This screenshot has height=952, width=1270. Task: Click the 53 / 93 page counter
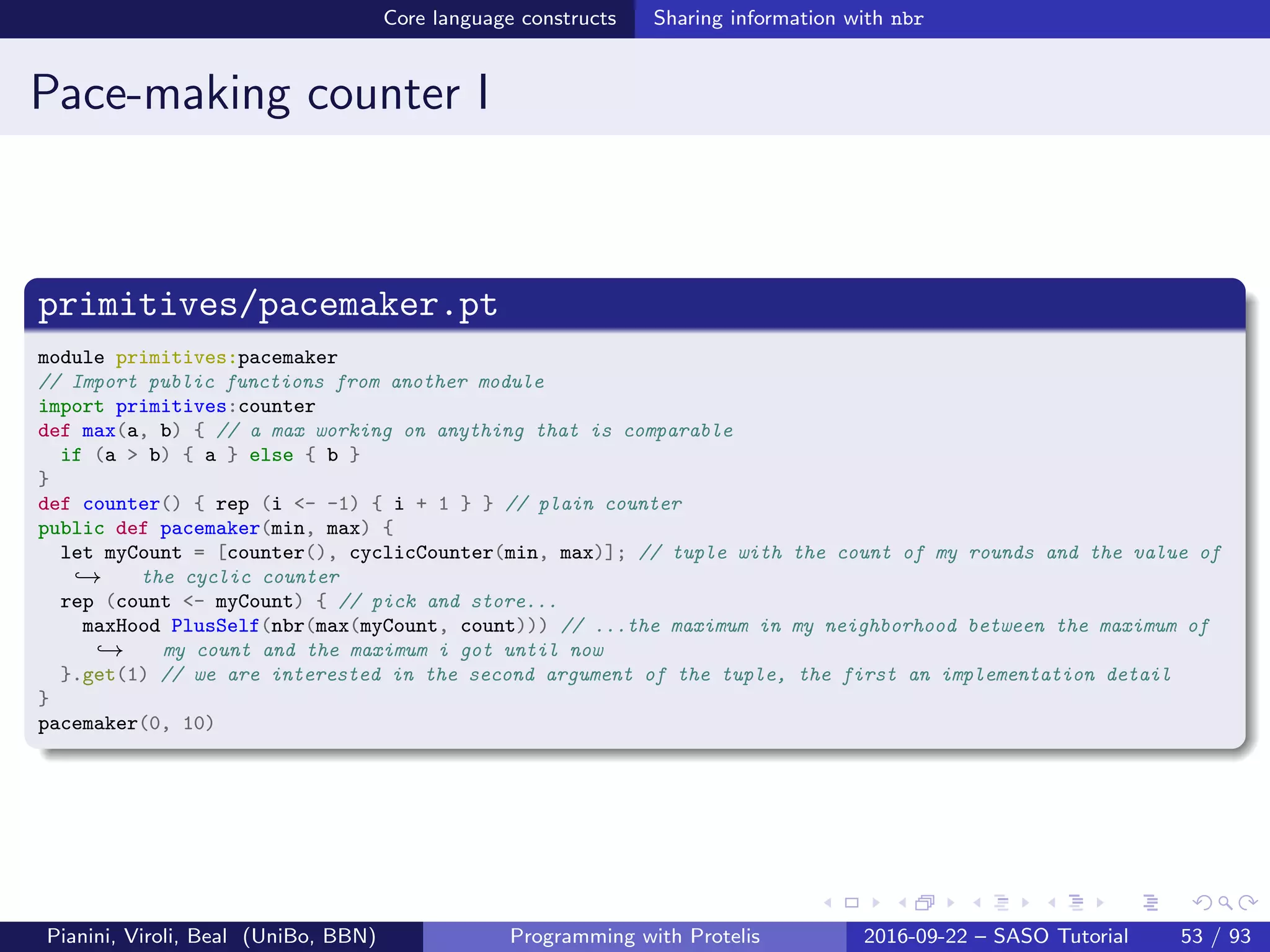1216,936
